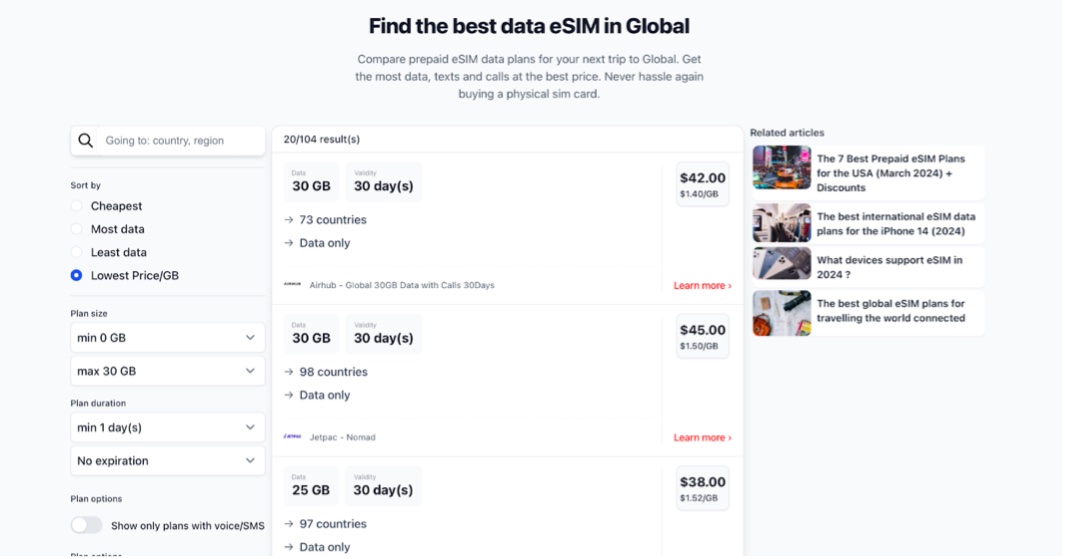
Task: Open the USA prepaid eSIM plans article thumbnail
Action: pos(782,167)
